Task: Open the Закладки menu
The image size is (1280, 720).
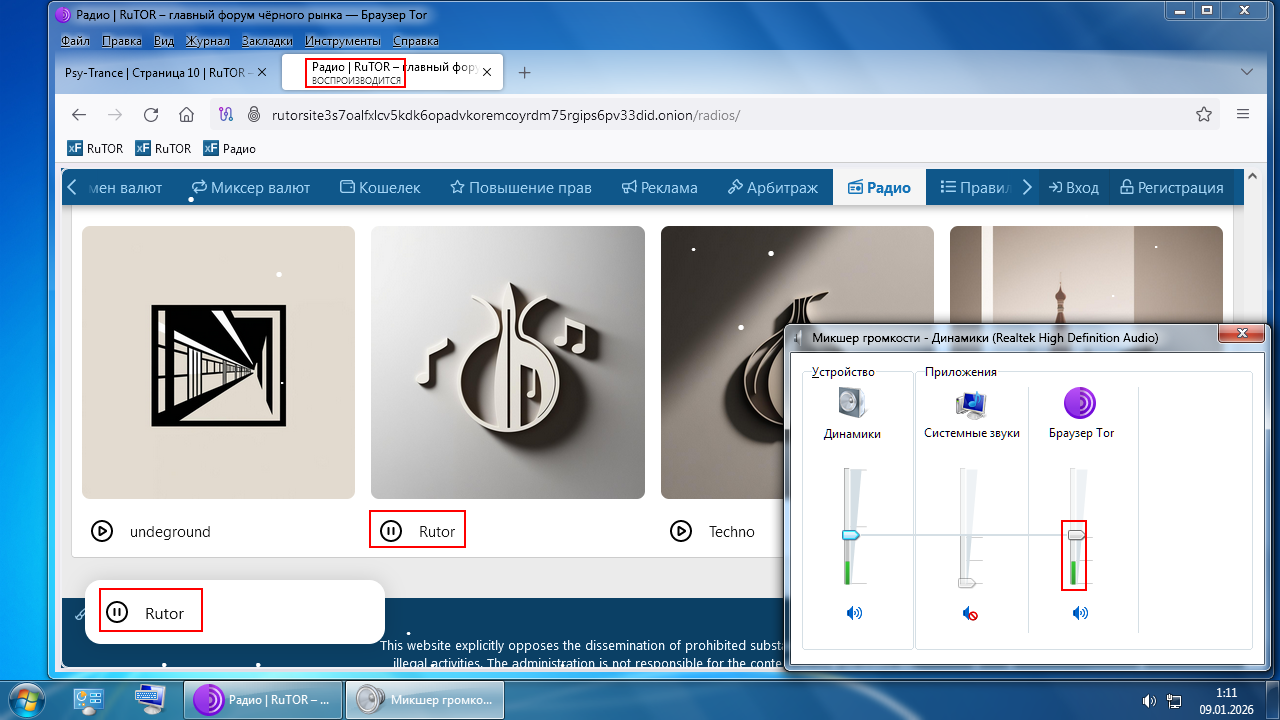Action: (x=267, y=41)
